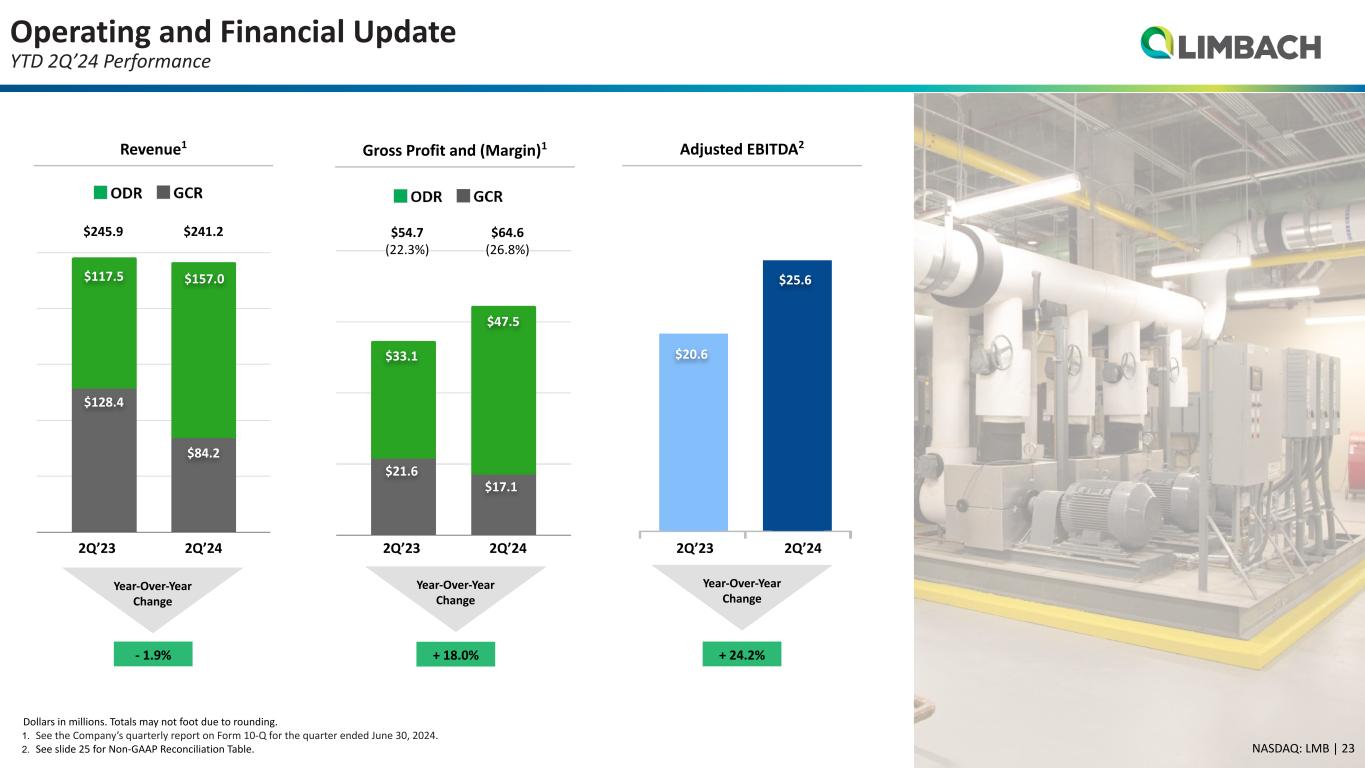
Task: Click the Gross Profit and (Margin) chart title
Action: pyautogui.click(x=455, y=150)
